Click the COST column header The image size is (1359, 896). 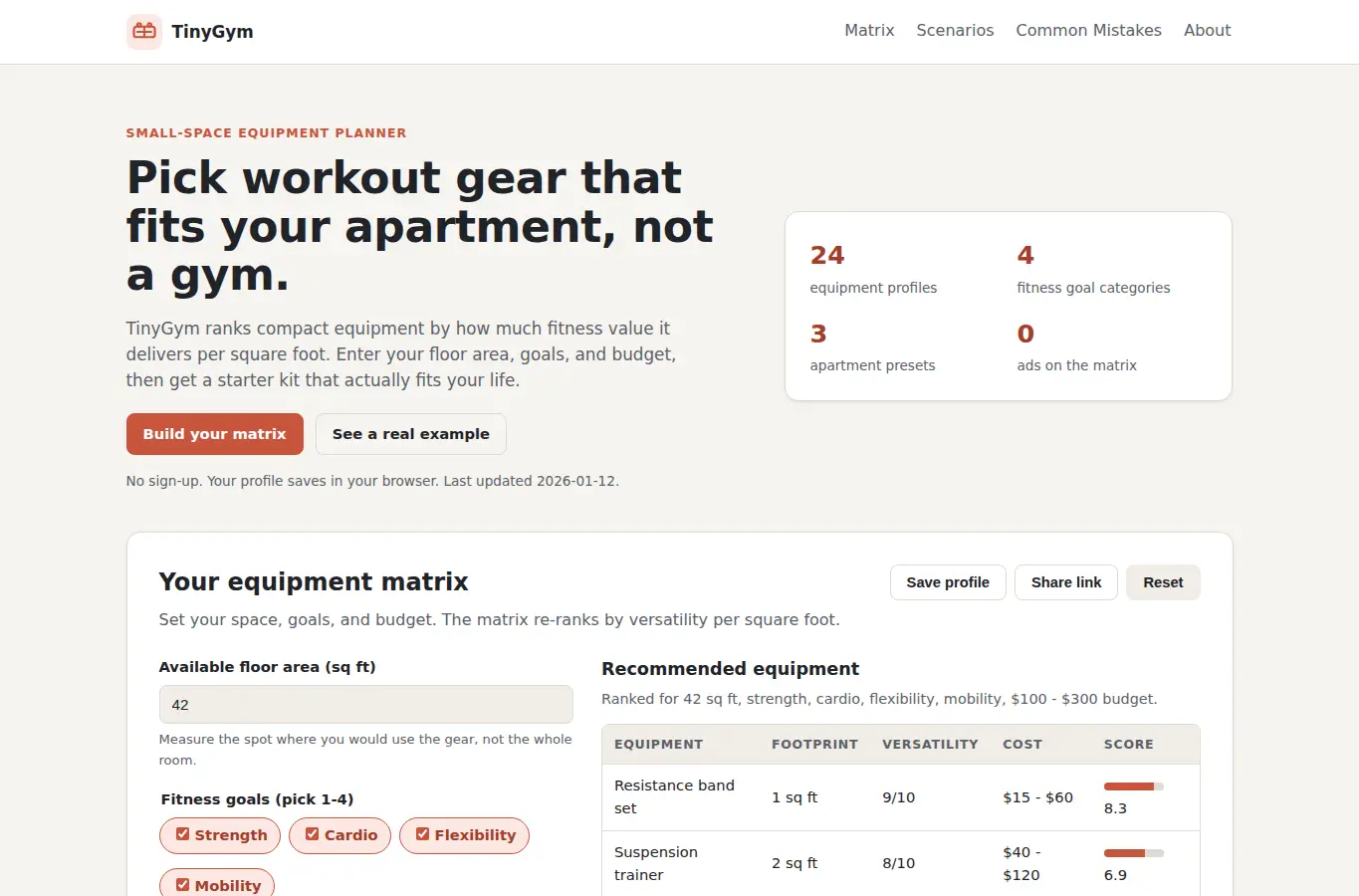point(1022,744)
